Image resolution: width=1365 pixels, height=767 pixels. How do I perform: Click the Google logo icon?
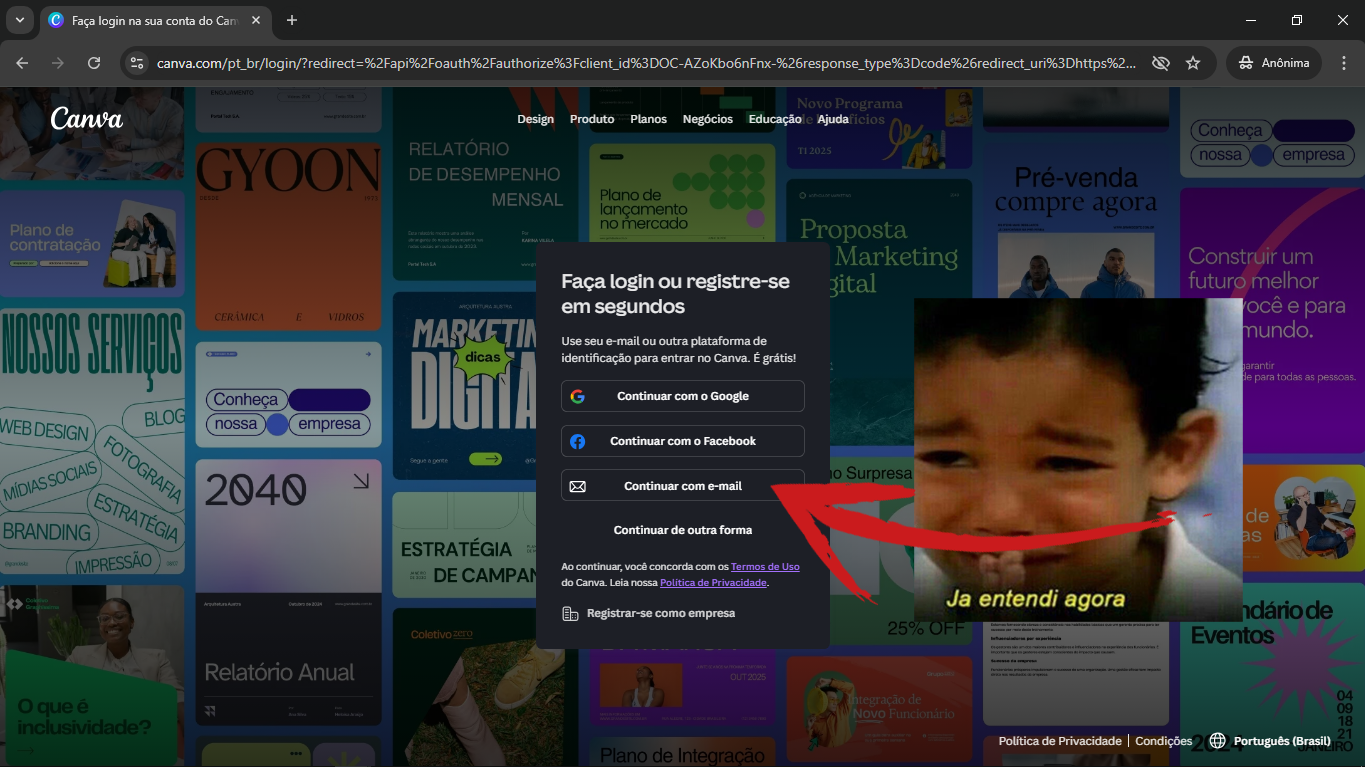[578, 396]
